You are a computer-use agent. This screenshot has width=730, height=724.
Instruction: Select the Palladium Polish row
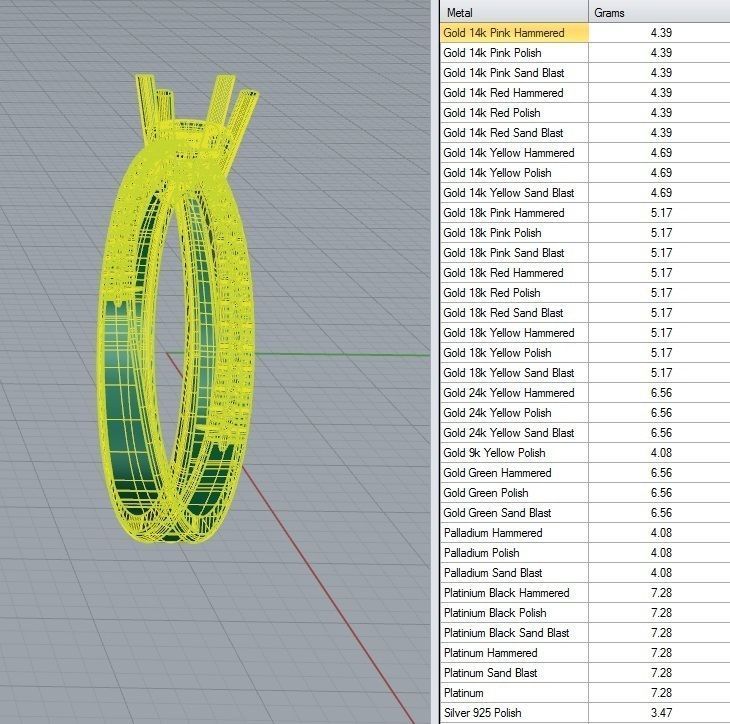[585, 554]
